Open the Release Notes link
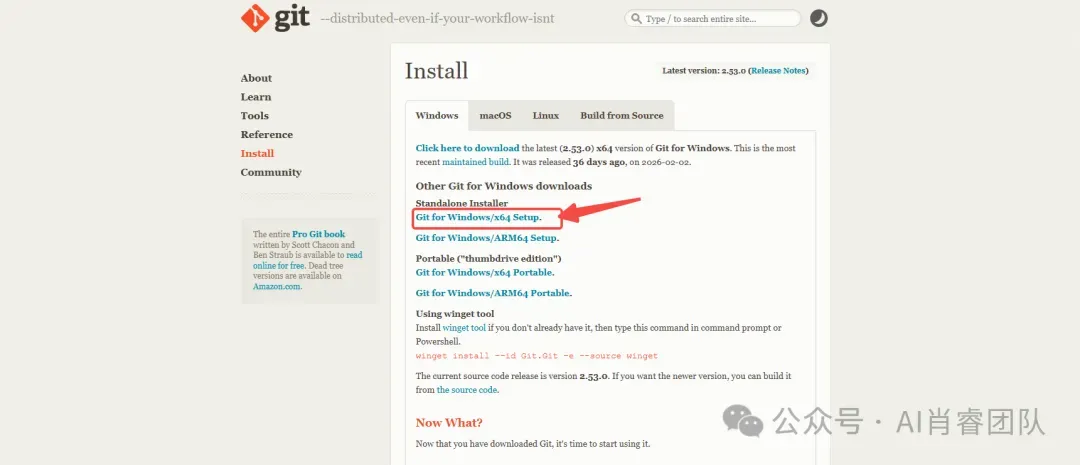 (778, 71)
